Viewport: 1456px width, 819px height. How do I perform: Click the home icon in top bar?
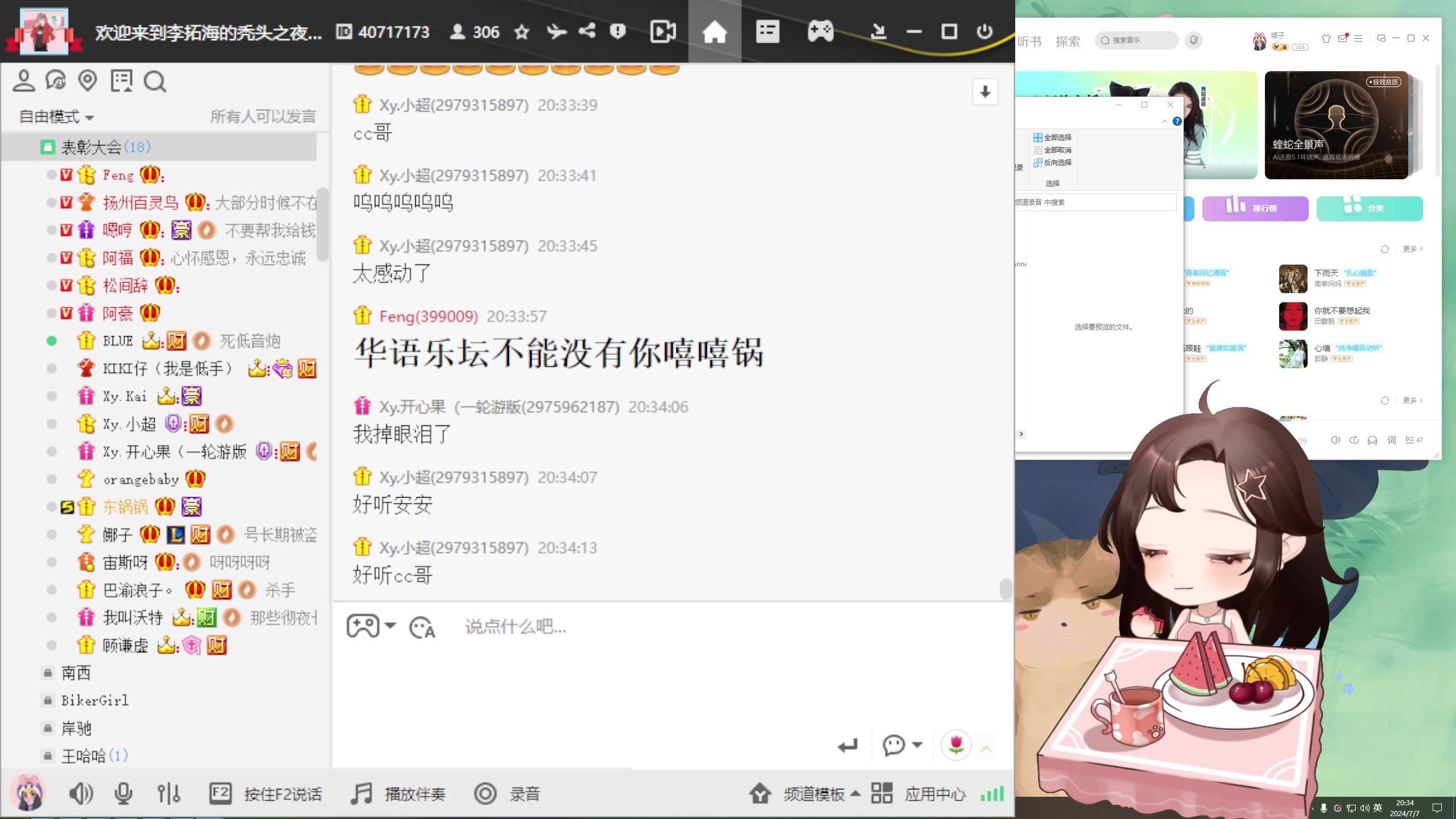(714, 31)
